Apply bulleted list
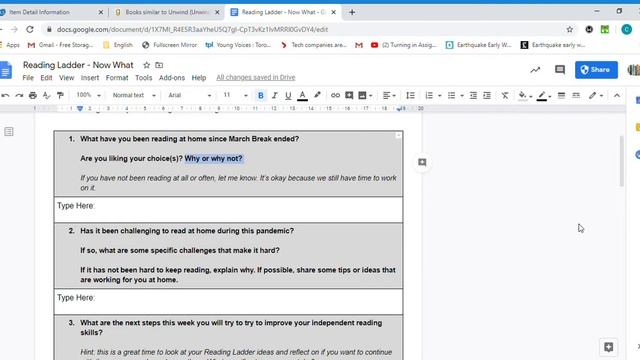The width and height of the screenshot is (640, 360). pyautogui.click(x=451, y=96)
